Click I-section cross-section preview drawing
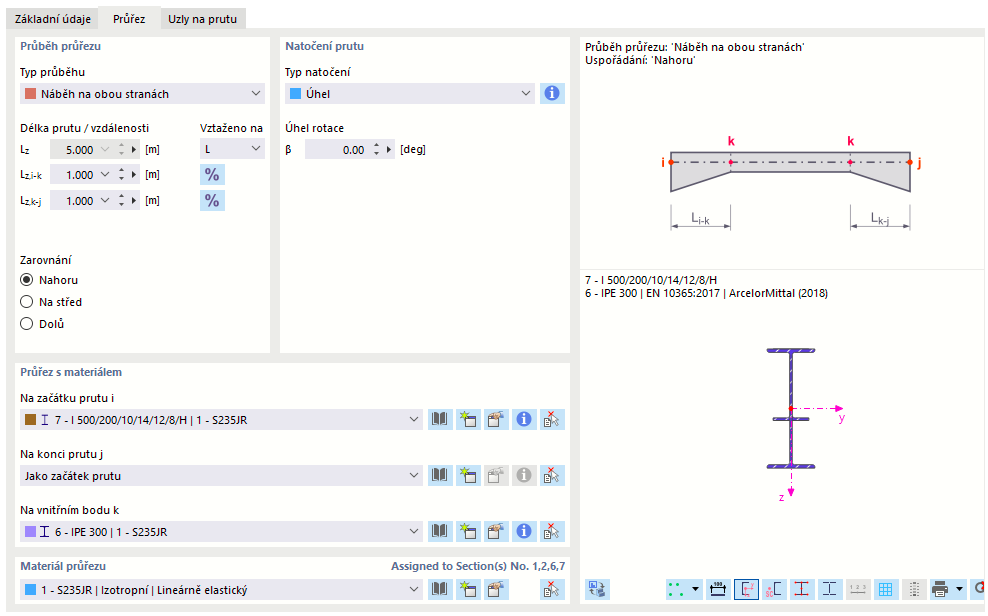 tap(791, 409)
